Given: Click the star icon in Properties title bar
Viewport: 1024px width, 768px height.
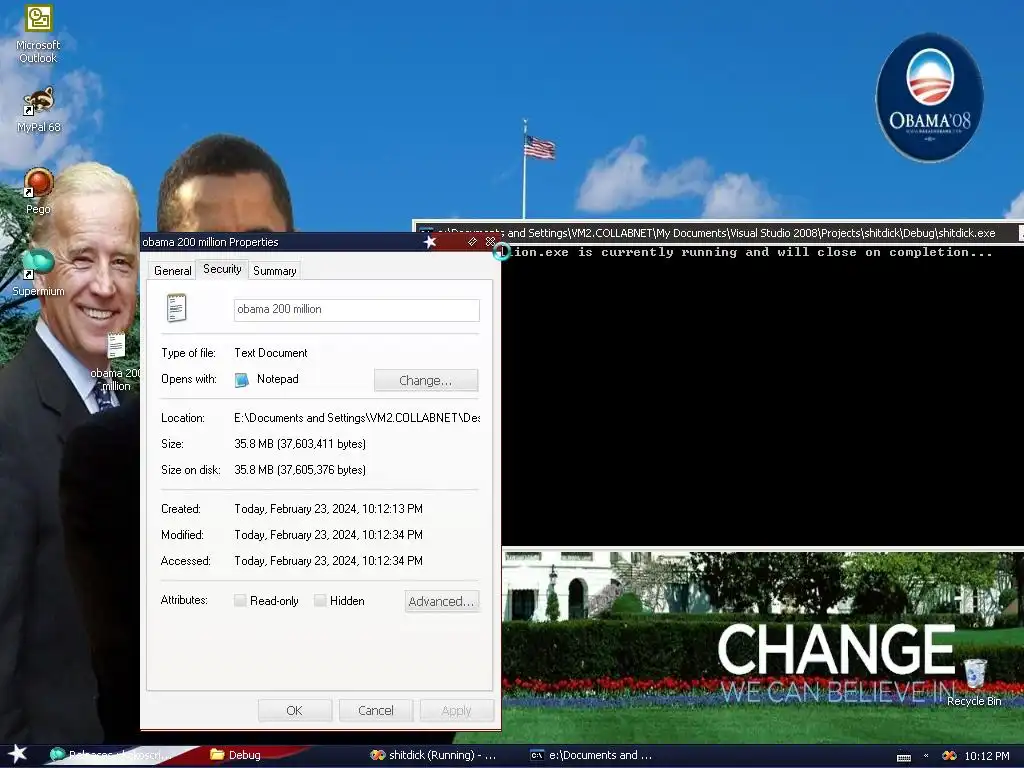Looking at the screenshot, I should coord(430,242).
